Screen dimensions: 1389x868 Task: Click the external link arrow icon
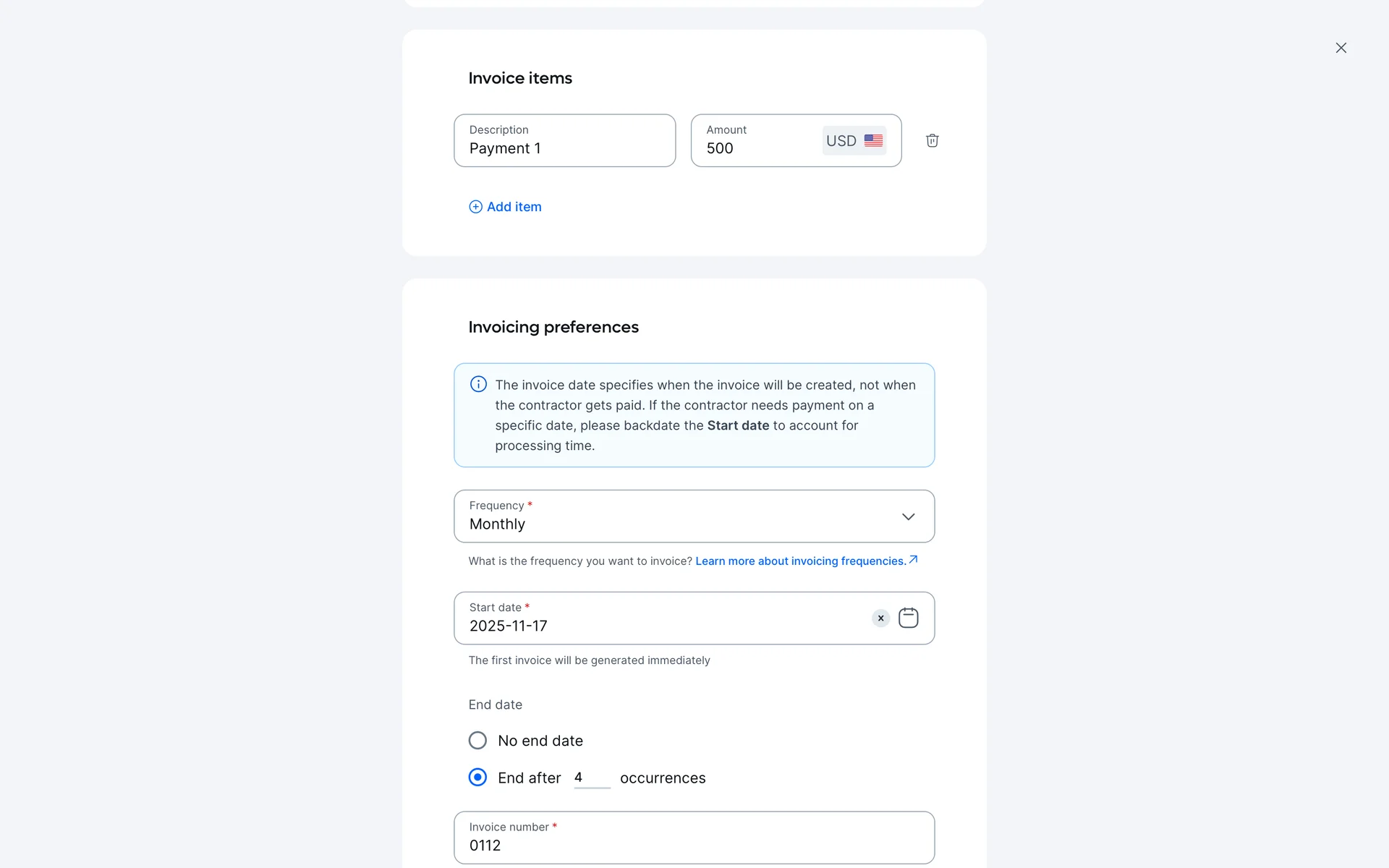[914, 559]
